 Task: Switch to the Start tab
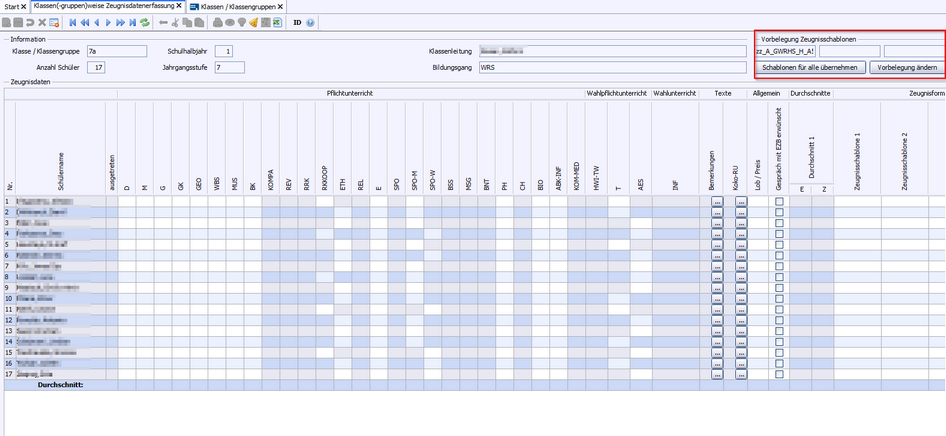click(11, 6)
